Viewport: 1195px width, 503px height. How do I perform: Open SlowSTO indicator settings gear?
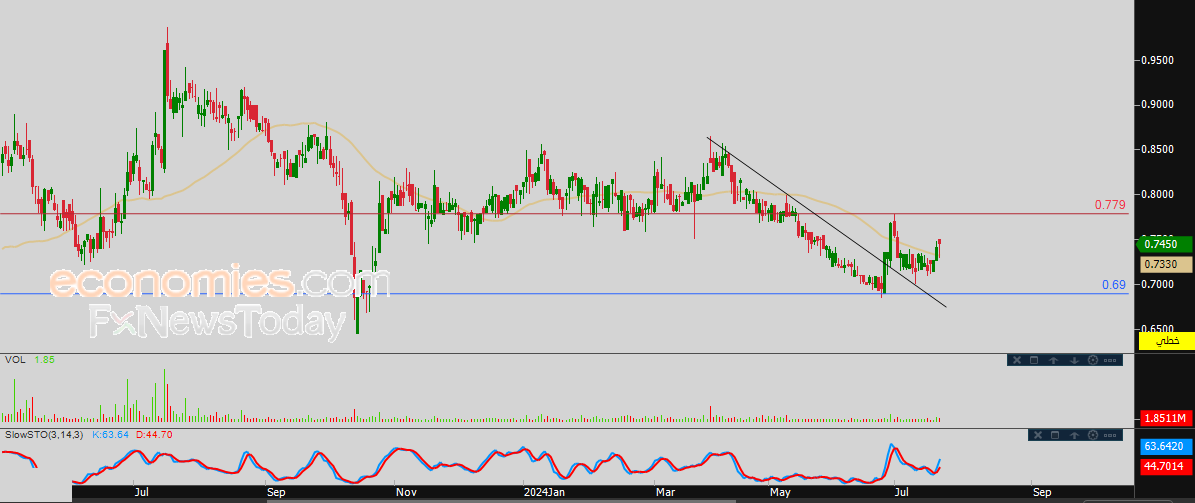click(x=1093, y=435)
